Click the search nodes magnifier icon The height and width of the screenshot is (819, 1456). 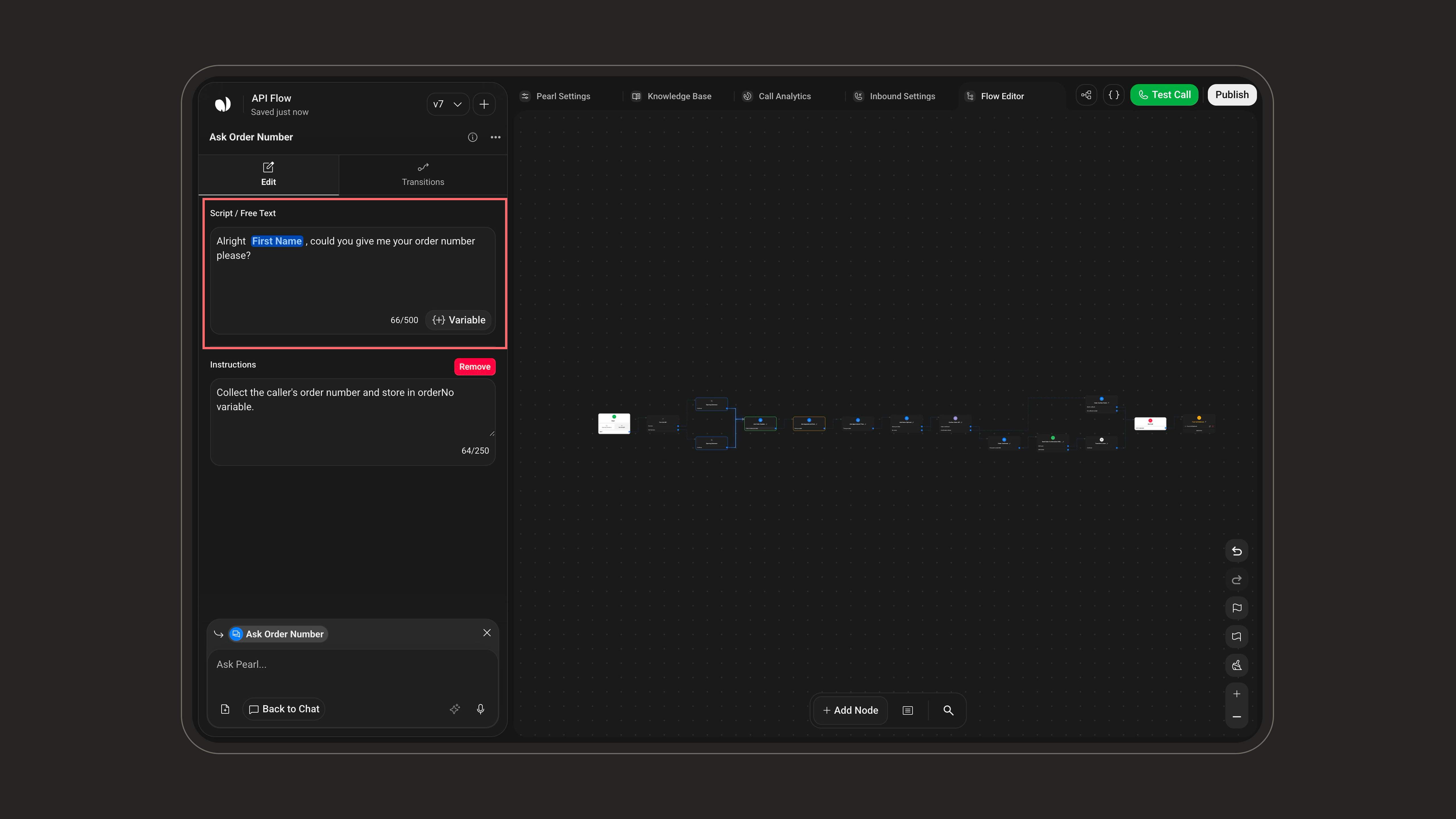coord(948,710)
